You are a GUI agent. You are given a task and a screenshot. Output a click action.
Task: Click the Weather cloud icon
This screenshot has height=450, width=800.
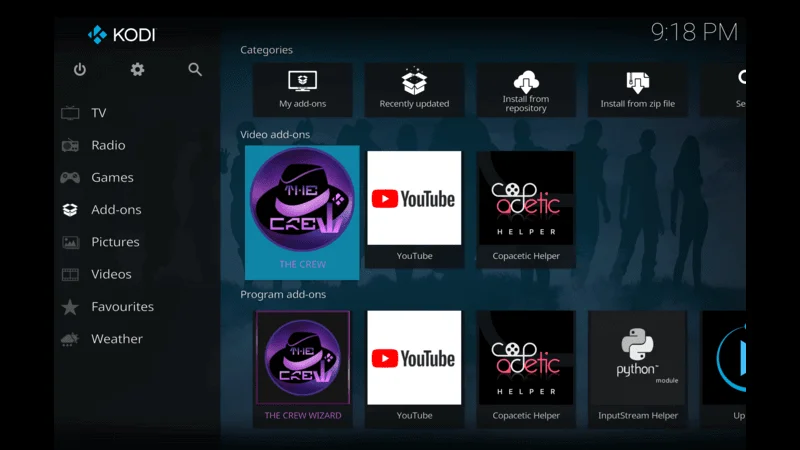(x=70, y=339)
